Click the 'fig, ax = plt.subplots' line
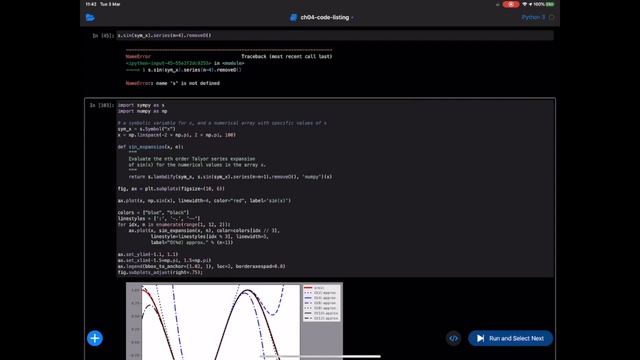Screen dimensions: 640x360 tap(171, 189)
